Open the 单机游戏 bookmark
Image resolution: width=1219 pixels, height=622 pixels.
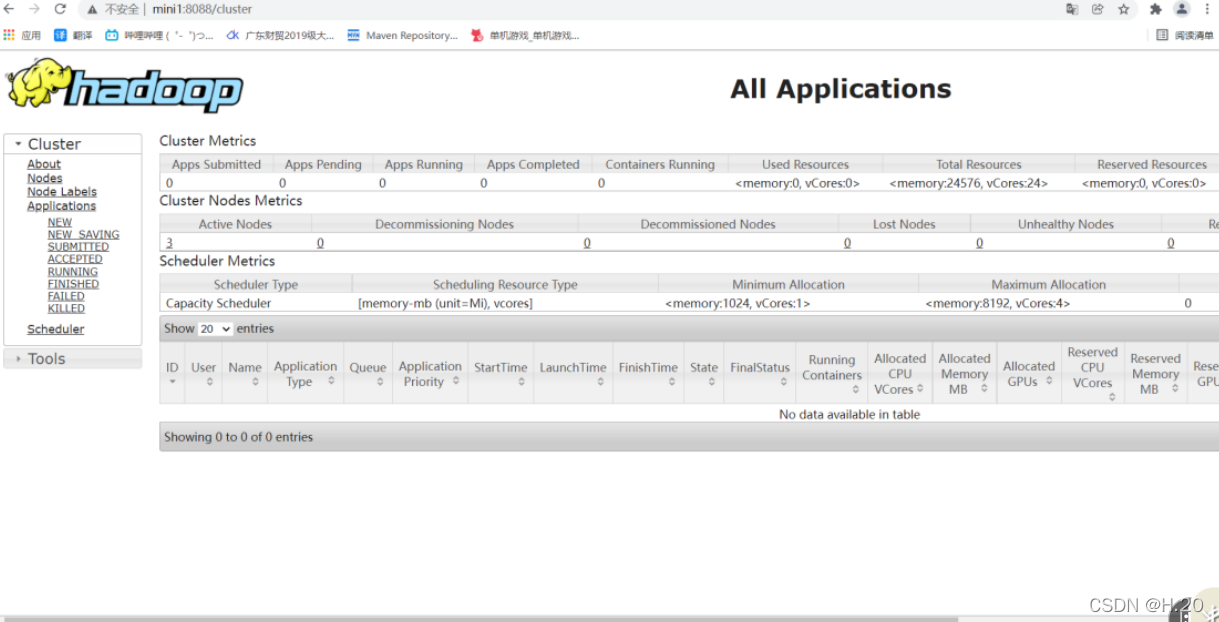click(525, 35)
